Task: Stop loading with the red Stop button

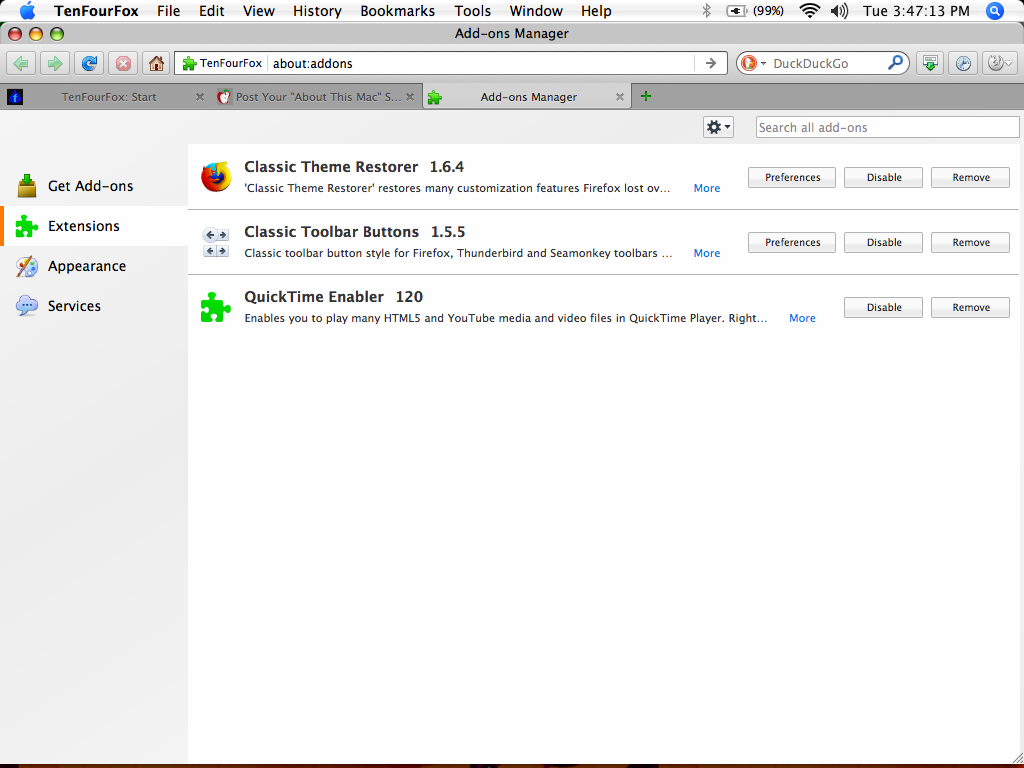Action: point(123,63)
